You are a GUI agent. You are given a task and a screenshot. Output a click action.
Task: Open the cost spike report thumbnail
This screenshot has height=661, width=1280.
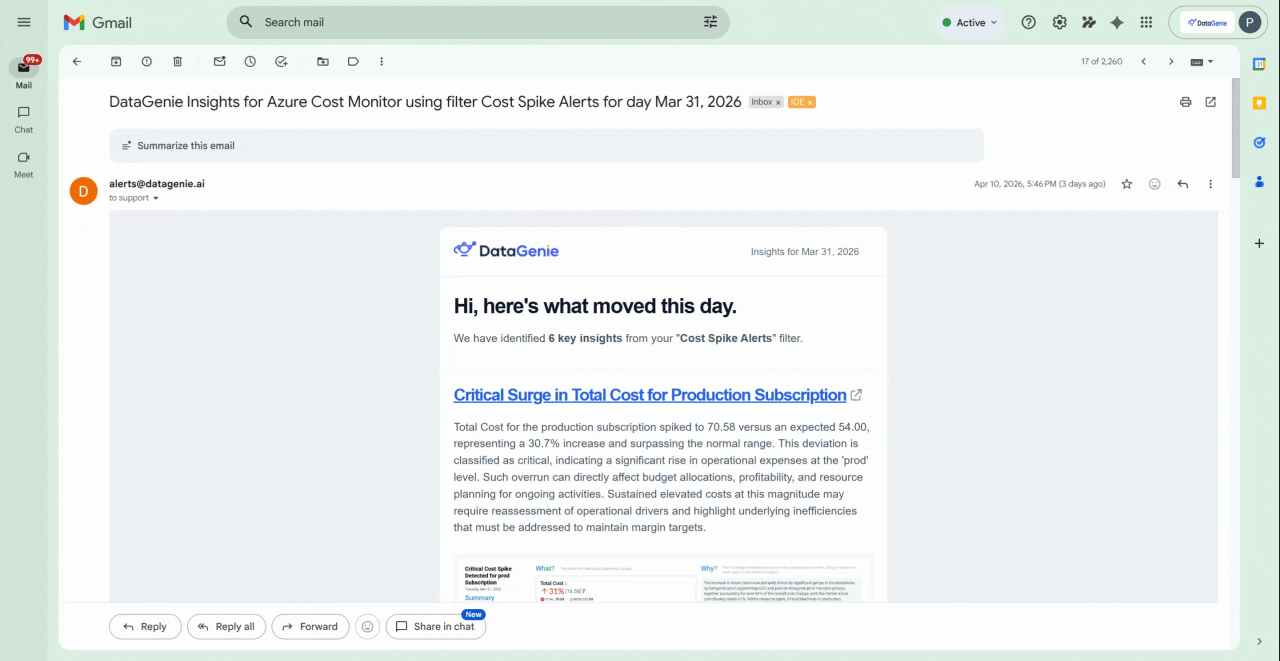click(663, 579)
